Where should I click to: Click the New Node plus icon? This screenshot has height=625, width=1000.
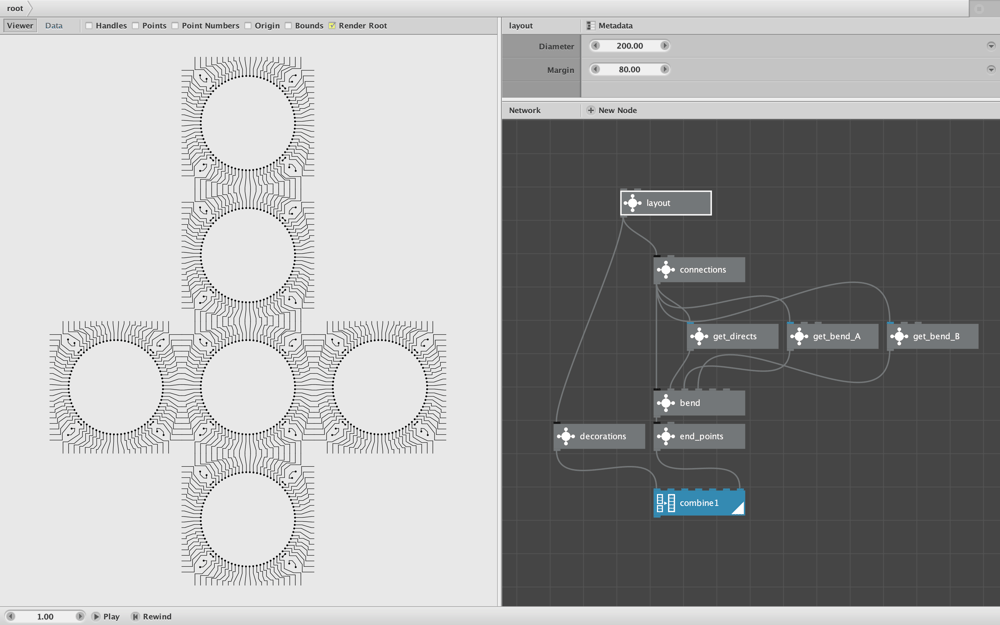[591, 110]
